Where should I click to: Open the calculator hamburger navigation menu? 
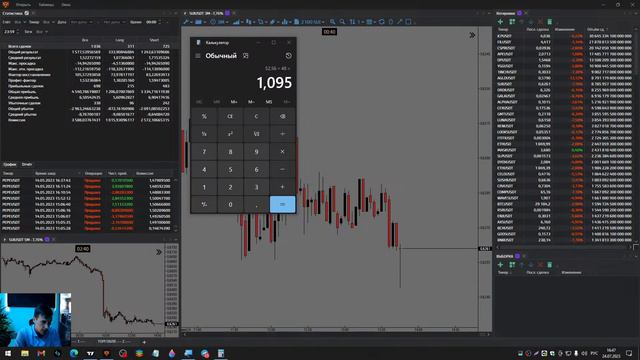tap(198, 56)
